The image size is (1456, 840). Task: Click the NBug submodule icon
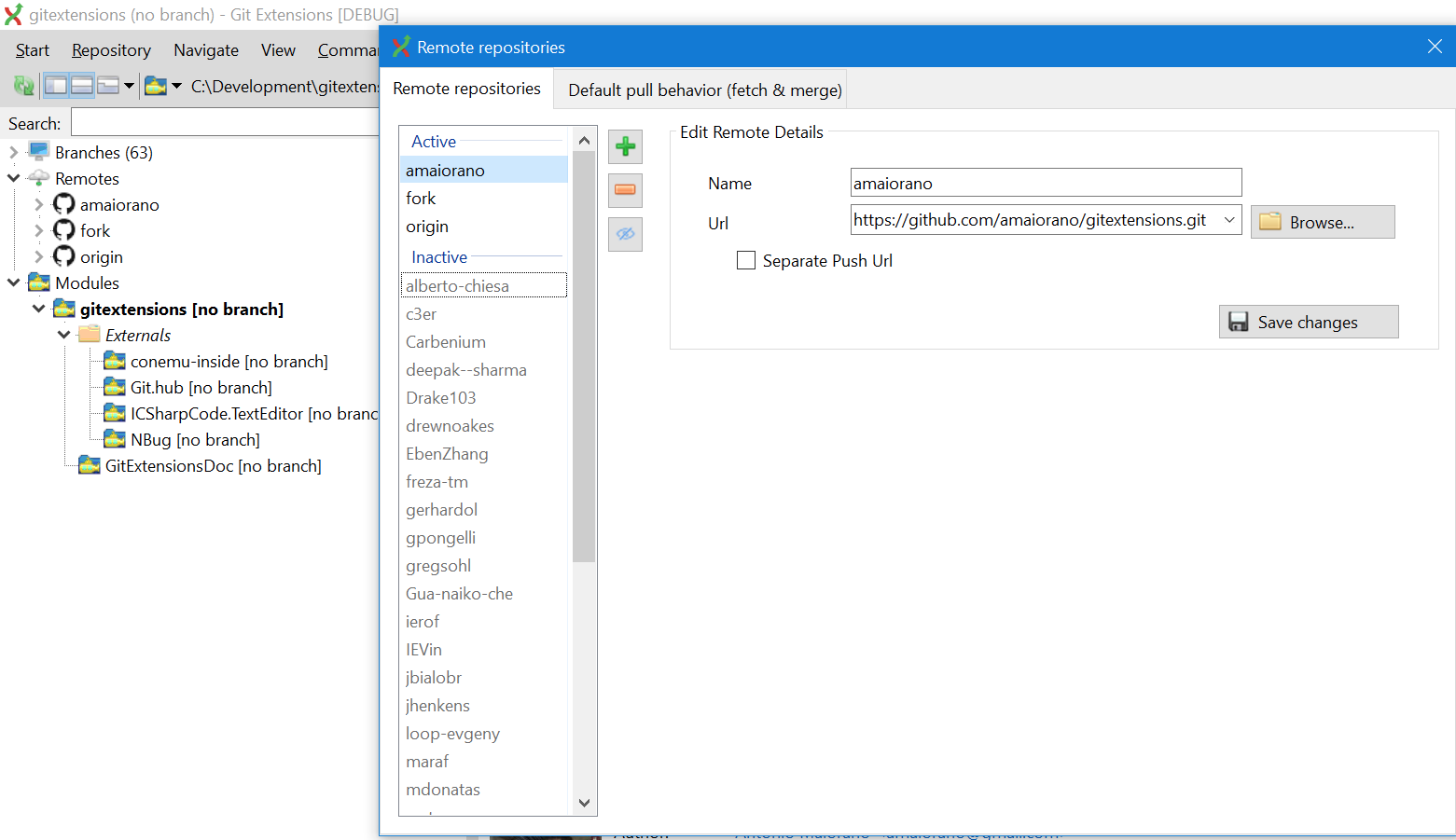[115, 438]
